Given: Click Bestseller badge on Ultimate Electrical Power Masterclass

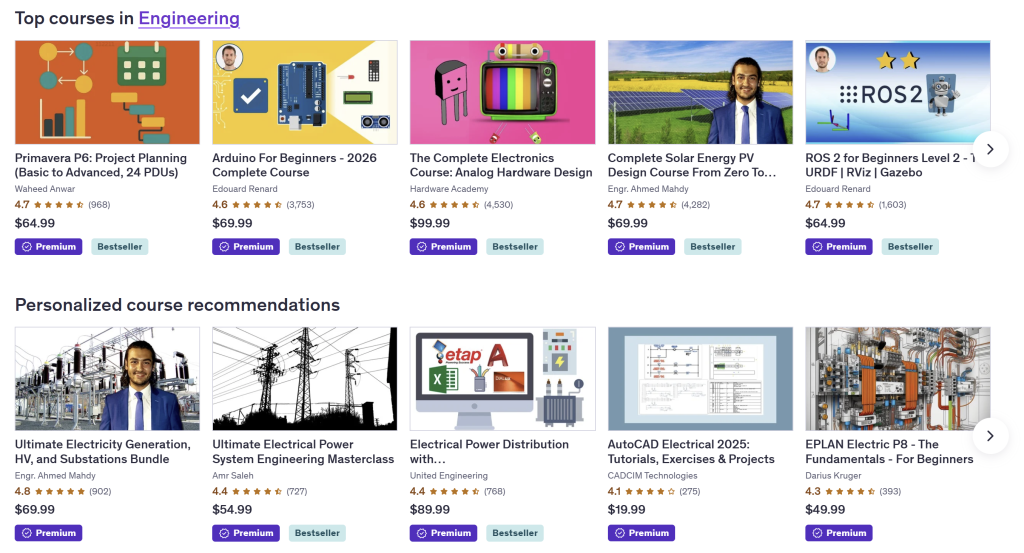Looking at the screenshot, I should [x=318, y=533].
